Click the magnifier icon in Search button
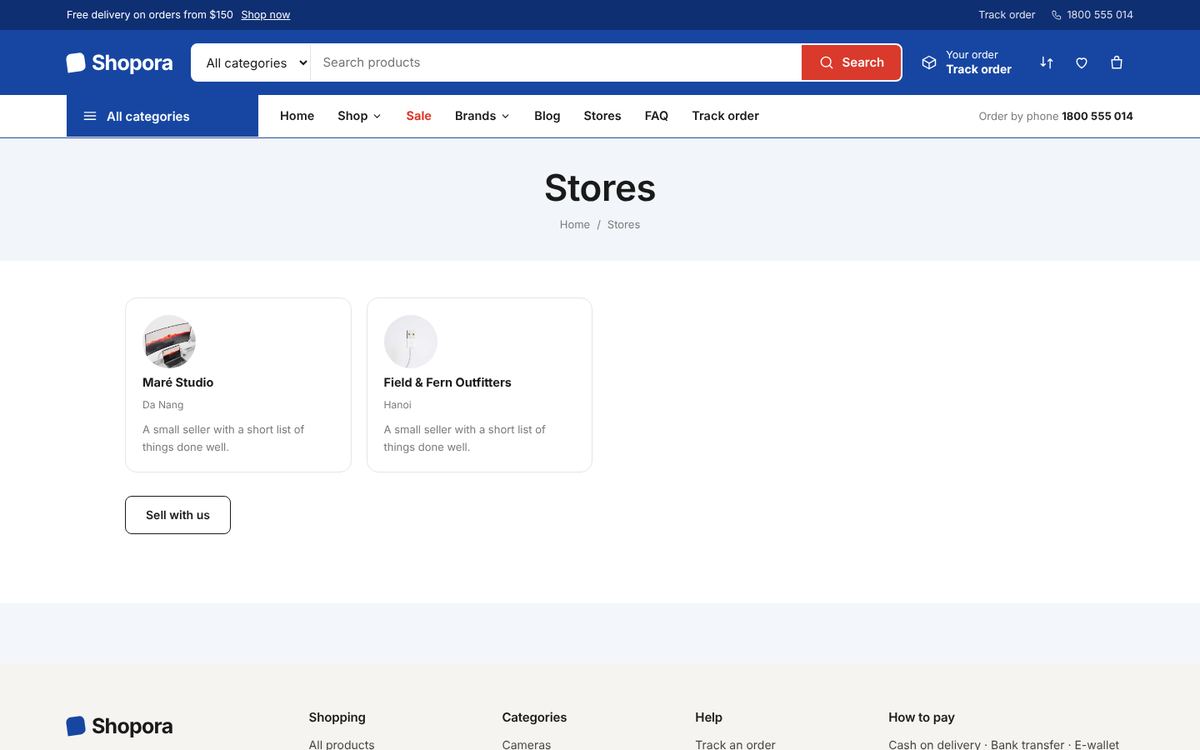 coord(826,62)
